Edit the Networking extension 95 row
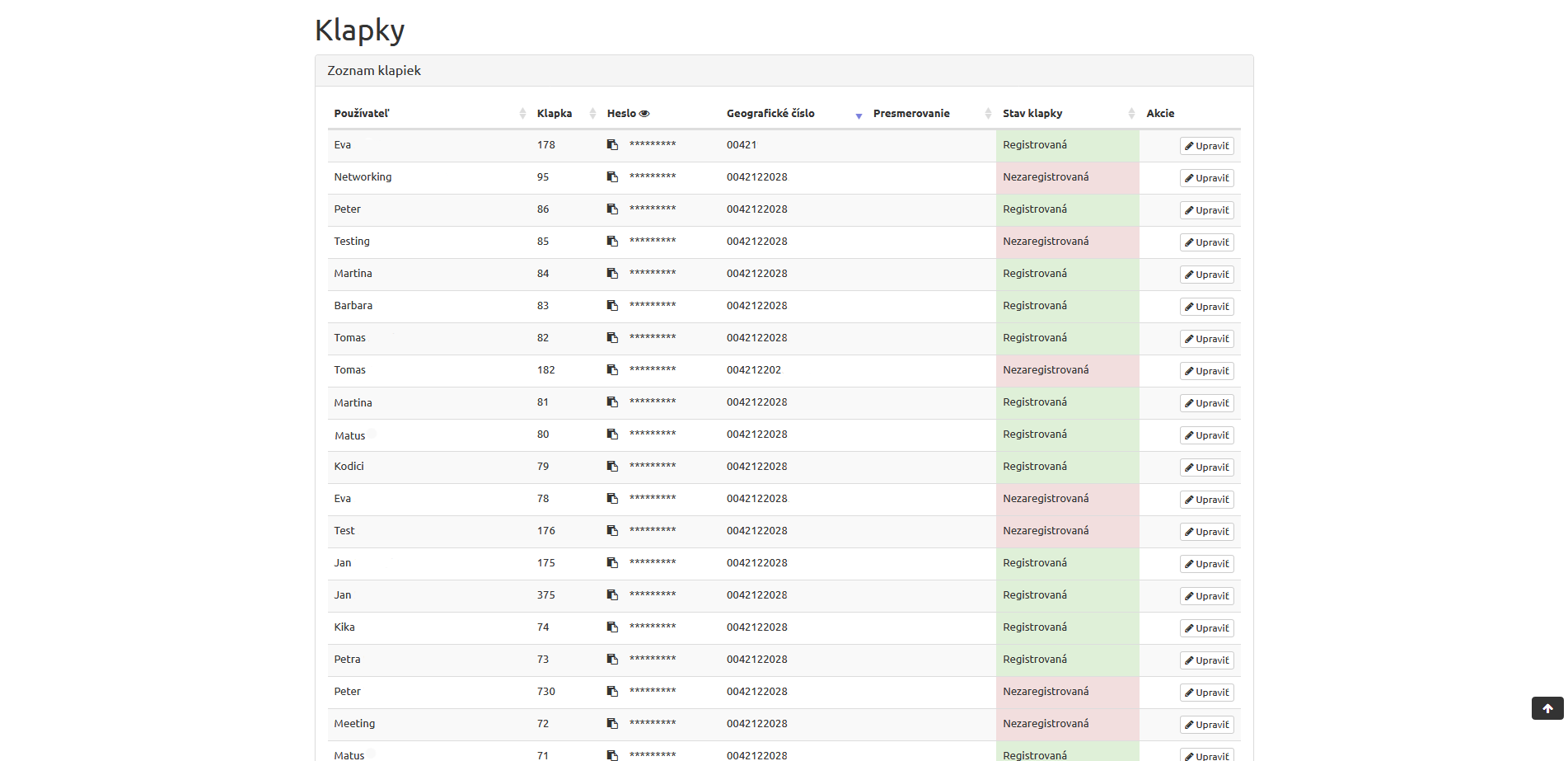Viewport: 1568px width, 761px height. [x=1207, y=178]
